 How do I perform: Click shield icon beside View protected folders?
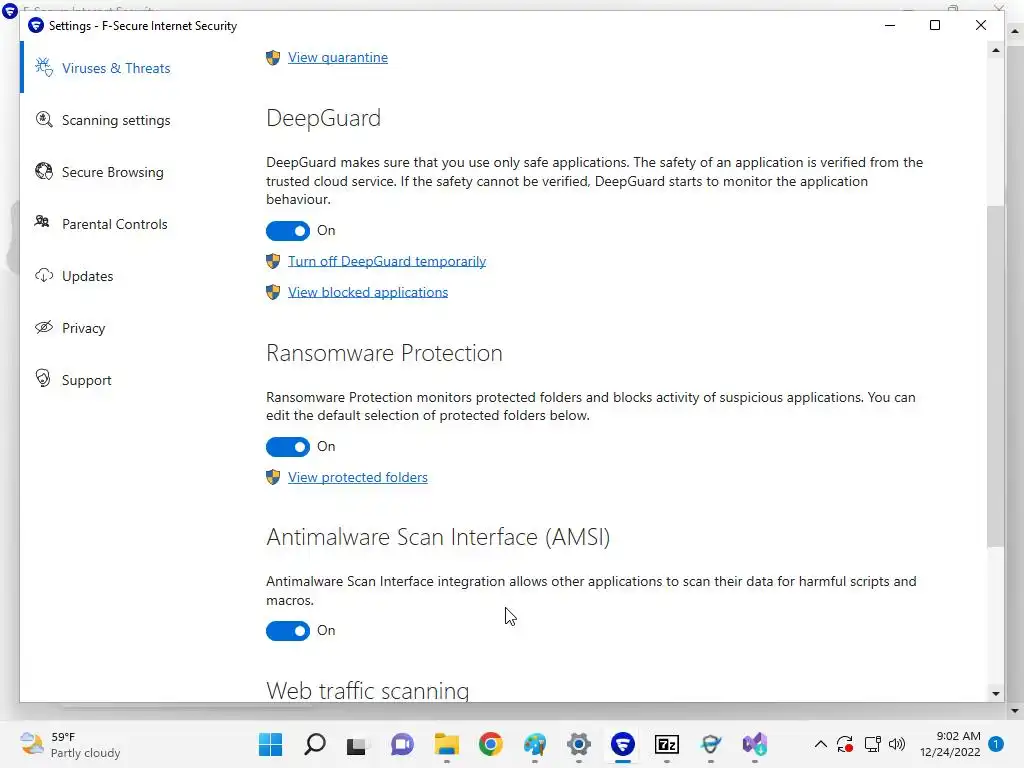[x=273, y=477]
